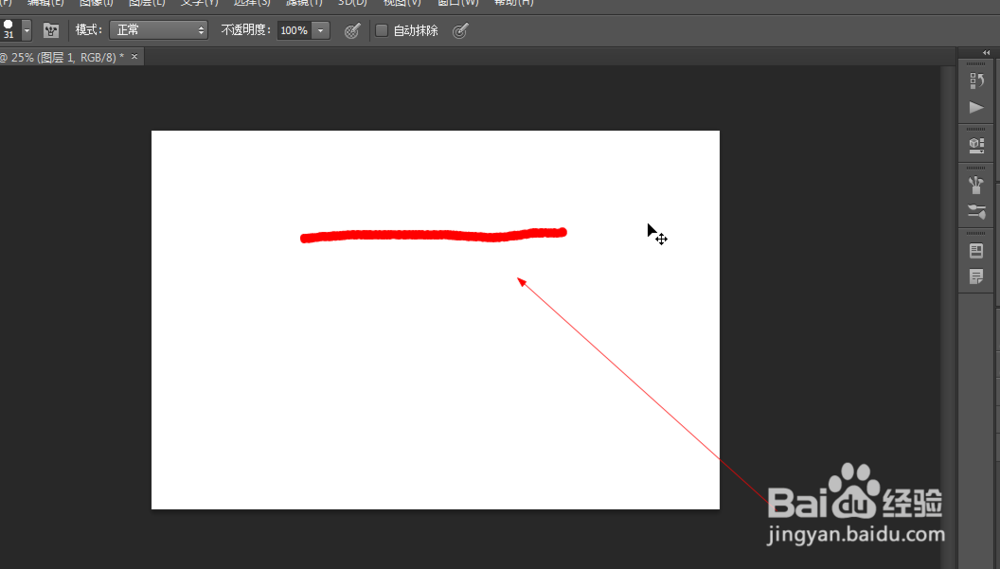Open the 视图(V) menu
The height and width of the screenshot is (569, 1000).
point(402,3)
